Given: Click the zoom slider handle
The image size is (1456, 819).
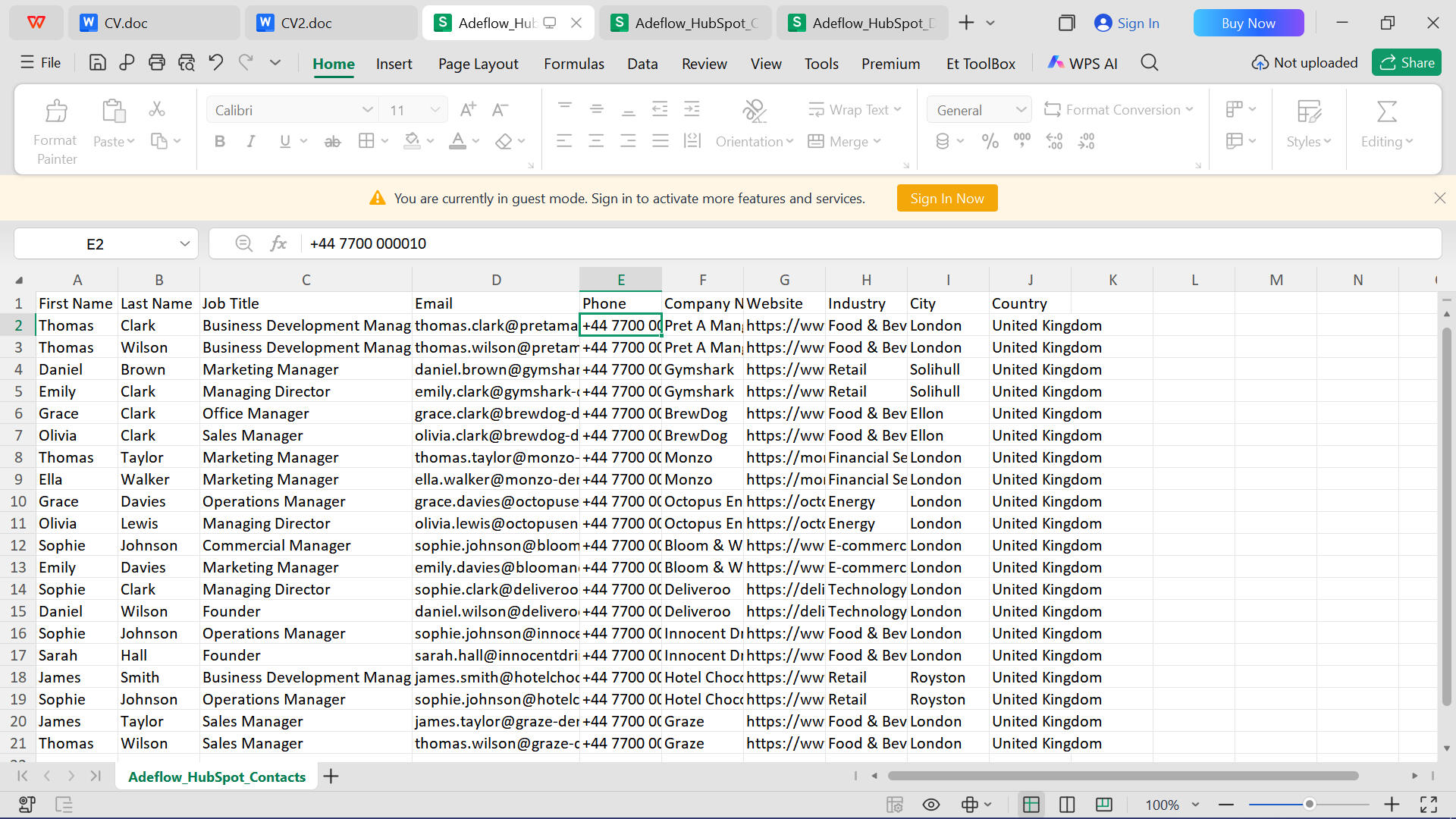Looking at the screenshot, I should (1309, 804).
